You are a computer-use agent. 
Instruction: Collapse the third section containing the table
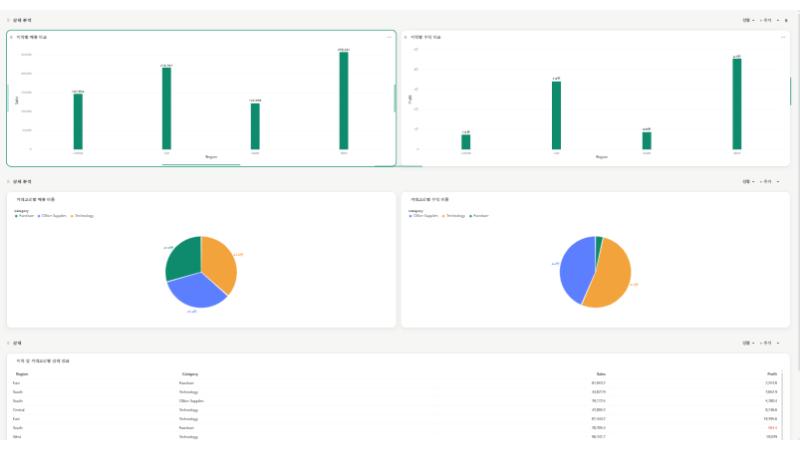tap(9, 343)
